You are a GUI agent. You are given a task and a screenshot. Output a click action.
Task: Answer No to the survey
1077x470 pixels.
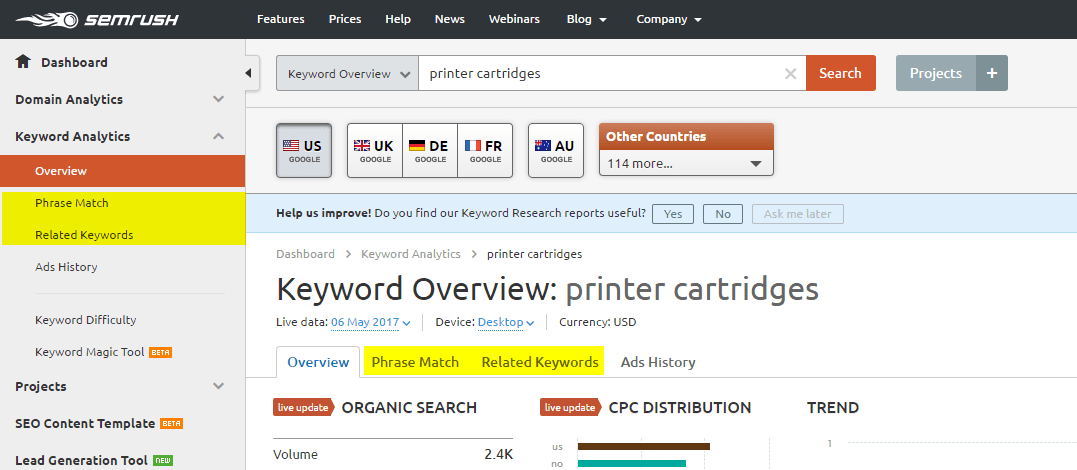coord(723,214)
